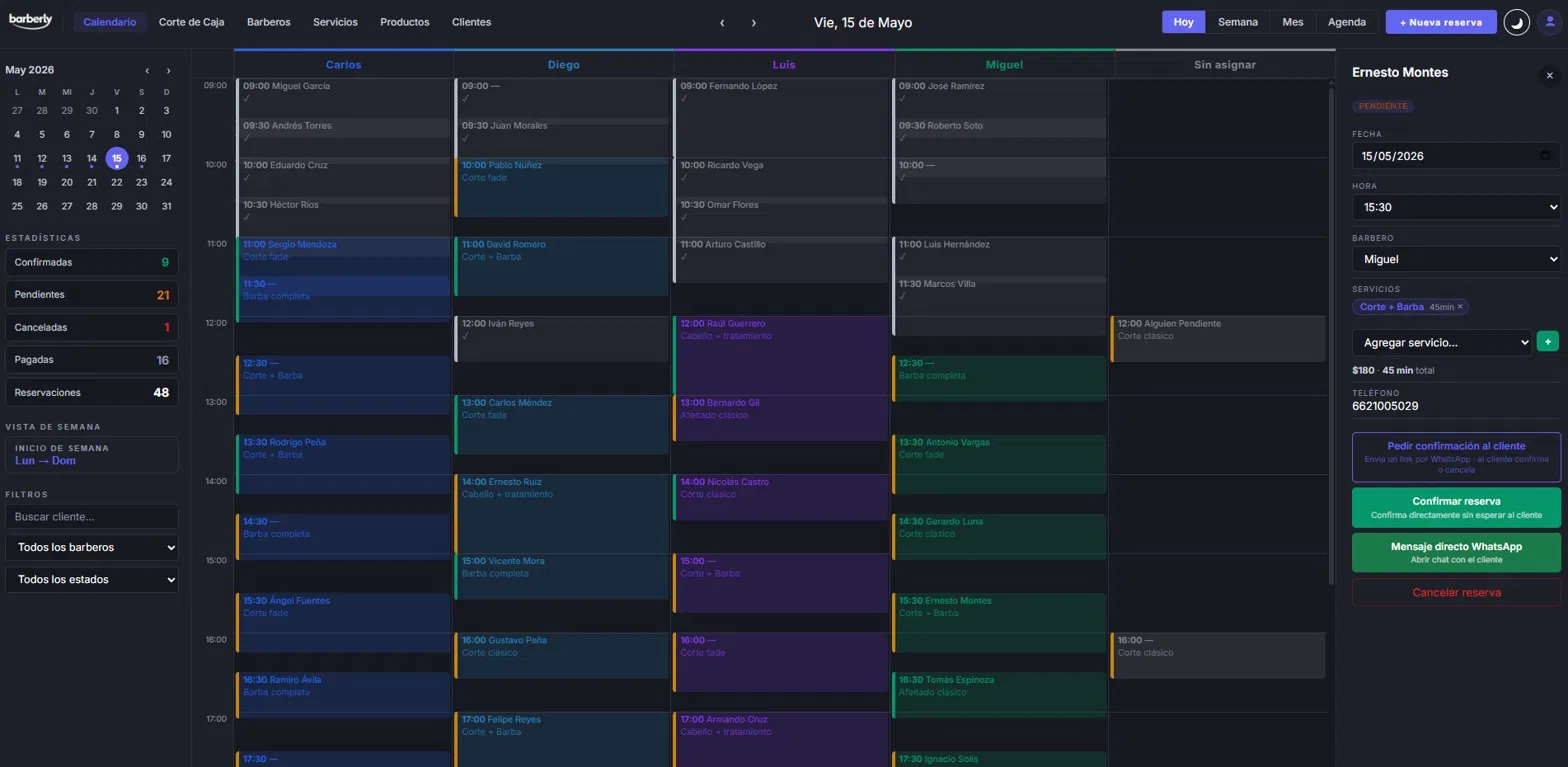
Task: Focus the Buscar cliente search field
Action: pyautogui.click(x=92, y=517)
